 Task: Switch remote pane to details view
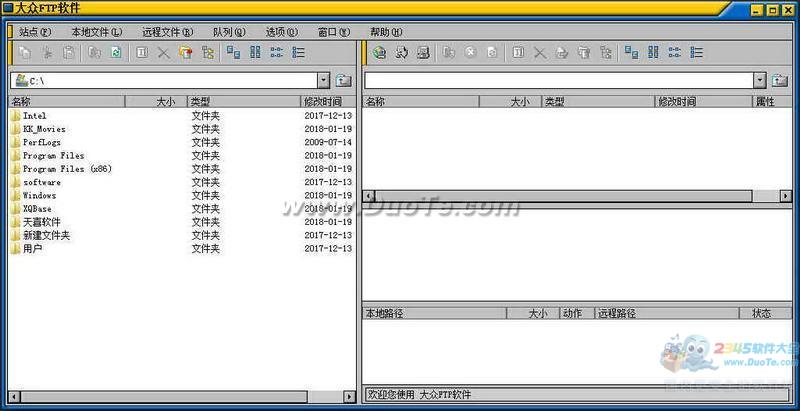click(x=696, y=53)
